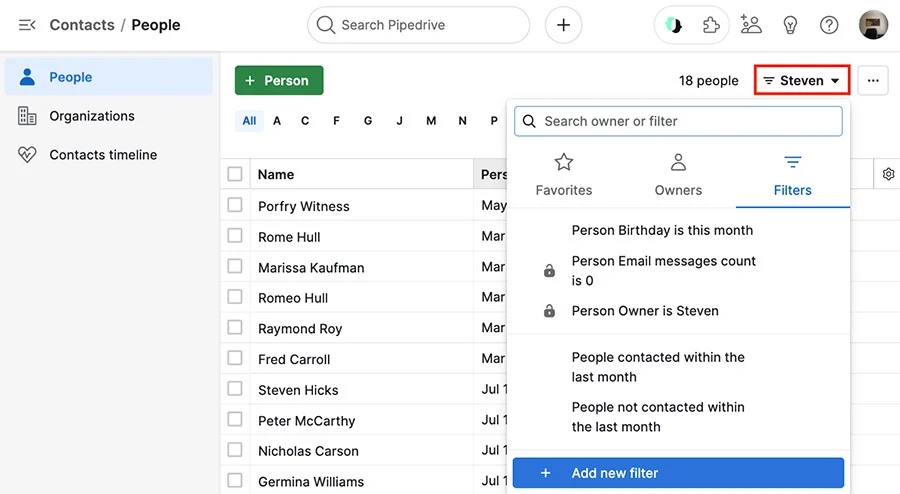
Task: Open contact Steven Hicks
Action: click(x=298, y=390)
